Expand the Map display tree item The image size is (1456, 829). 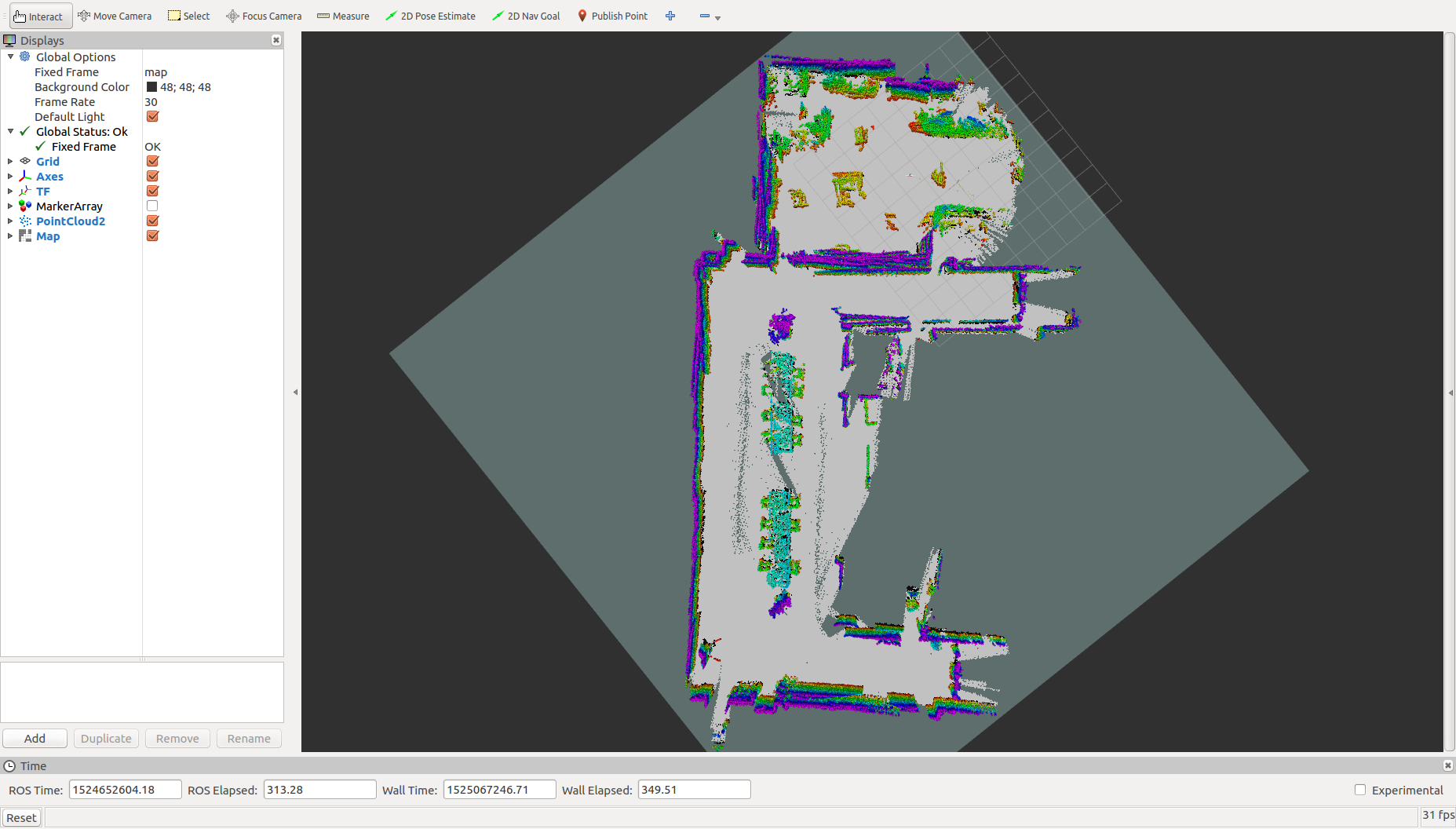(x=10, y=236)
